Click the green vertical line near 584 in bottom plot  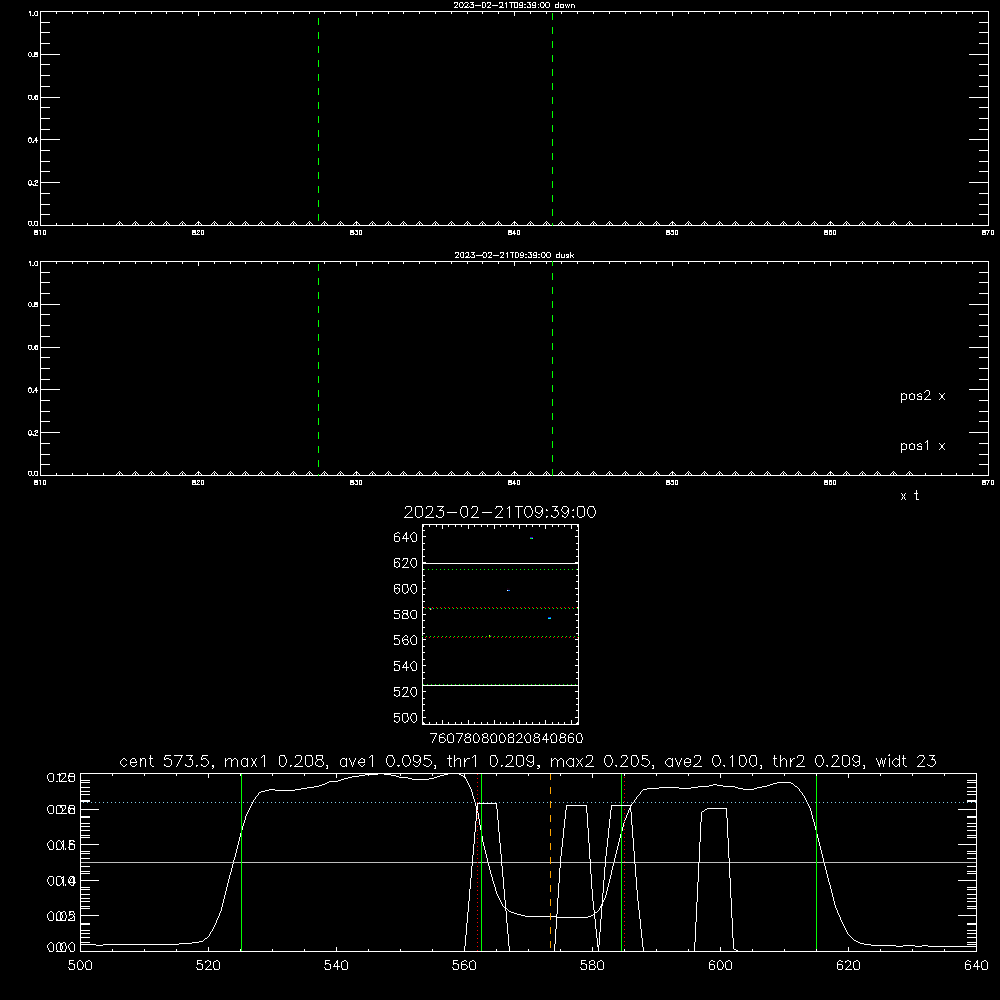[x=621, y=861]
